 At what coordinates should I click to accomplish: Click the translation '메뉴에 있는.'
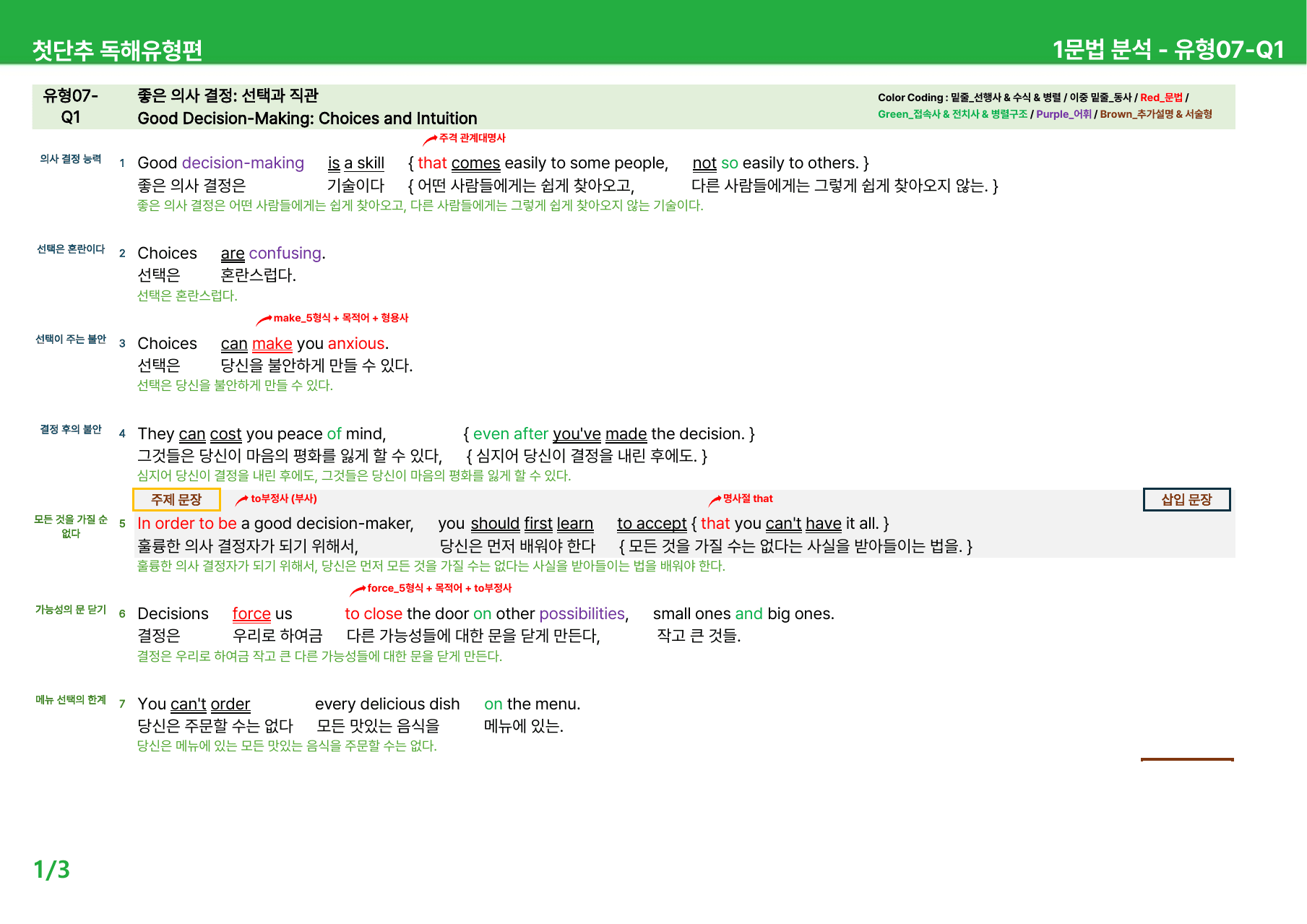[524, 726]
